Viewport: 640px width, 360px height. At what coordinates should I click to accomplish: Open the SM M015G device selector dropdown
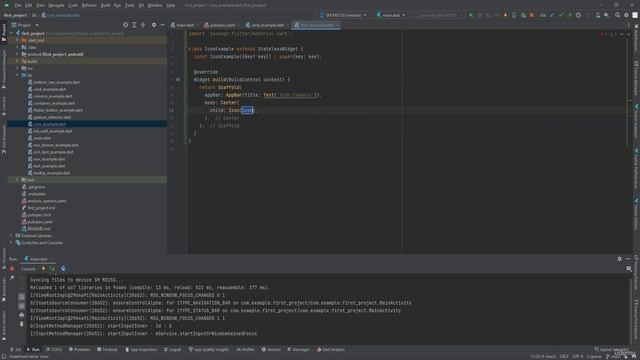[343, 15]
